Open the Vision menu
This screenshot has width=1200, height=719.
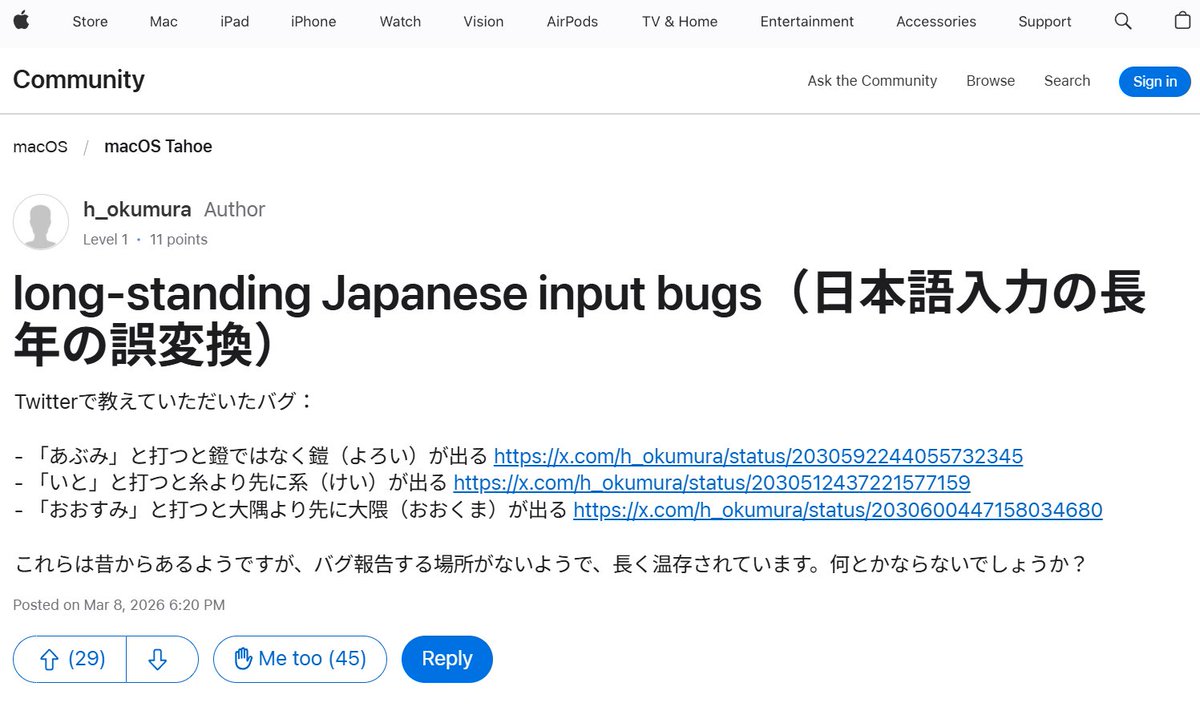click(x=484, y=21)
